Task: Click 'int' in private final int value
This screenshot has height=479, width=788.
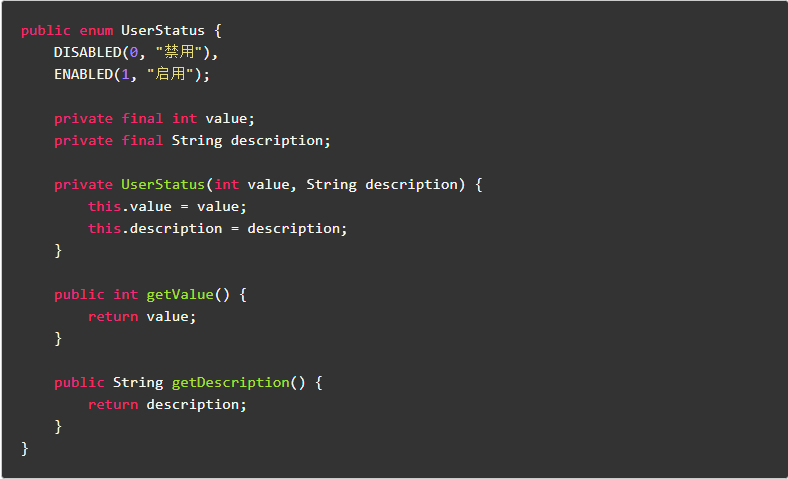Action: [x=184, y=118]
